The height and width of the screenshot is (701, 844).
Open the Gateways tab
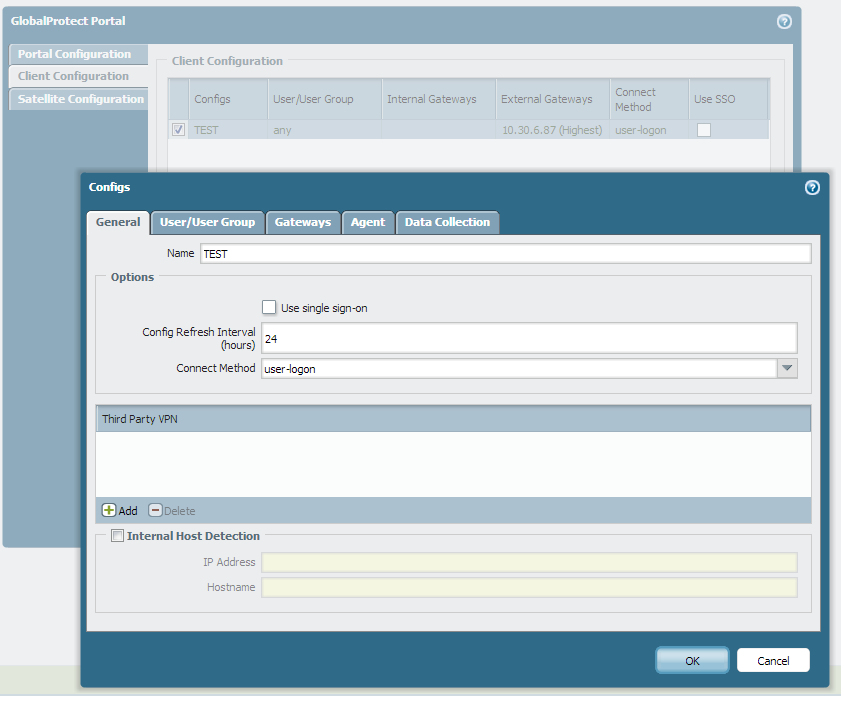pyautogui.click(x=302, y=222)
